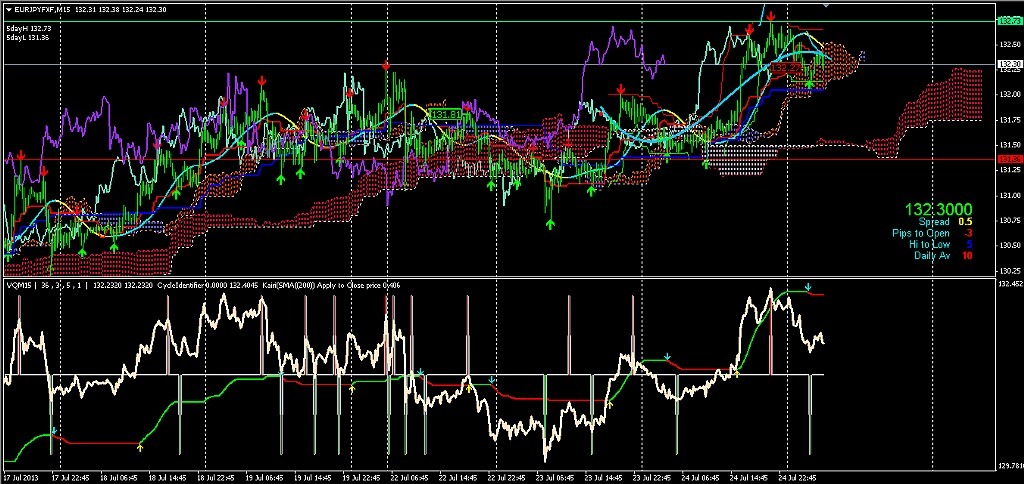Click the 19 Jul 14:45 time label
Image resolution: width=1024 pixels, height=484 pixels.
click(313, 478)
